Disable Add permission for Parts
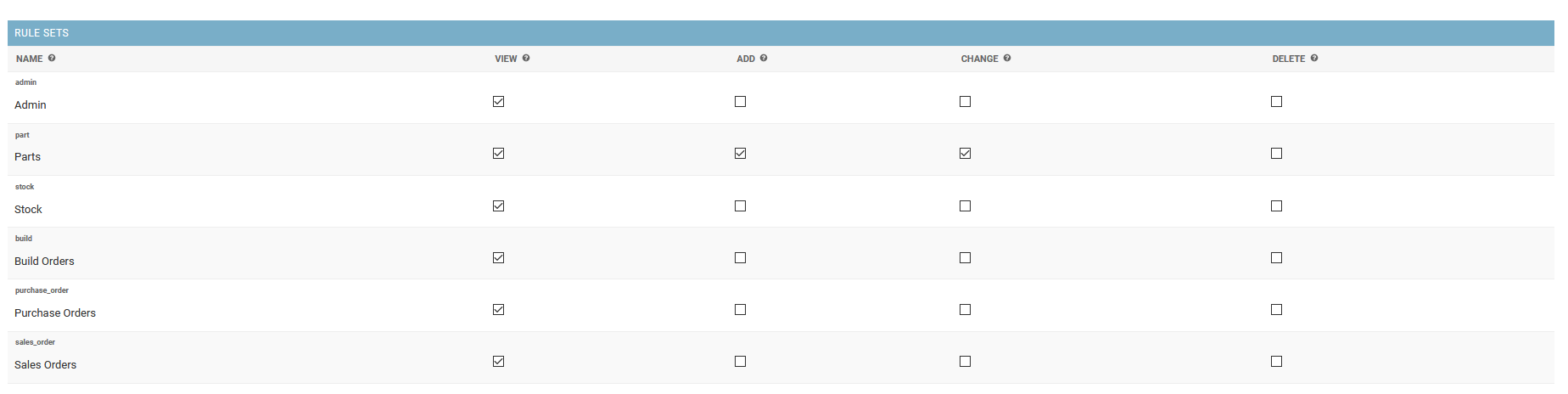 coord(741,154)
